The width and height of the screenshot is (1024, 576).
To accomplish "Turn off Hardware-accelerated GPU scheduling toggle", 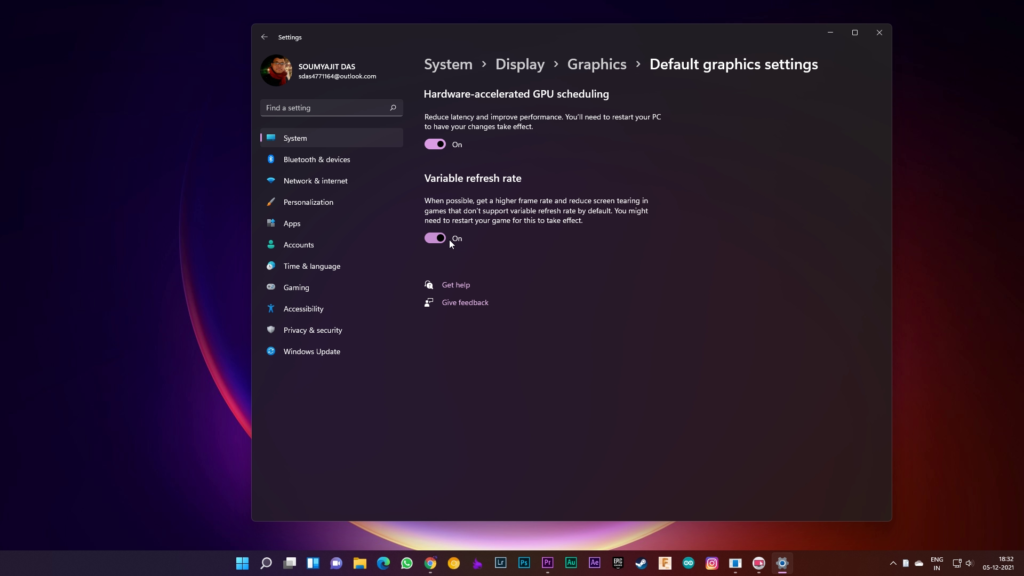I will click(x=435, y=144).
